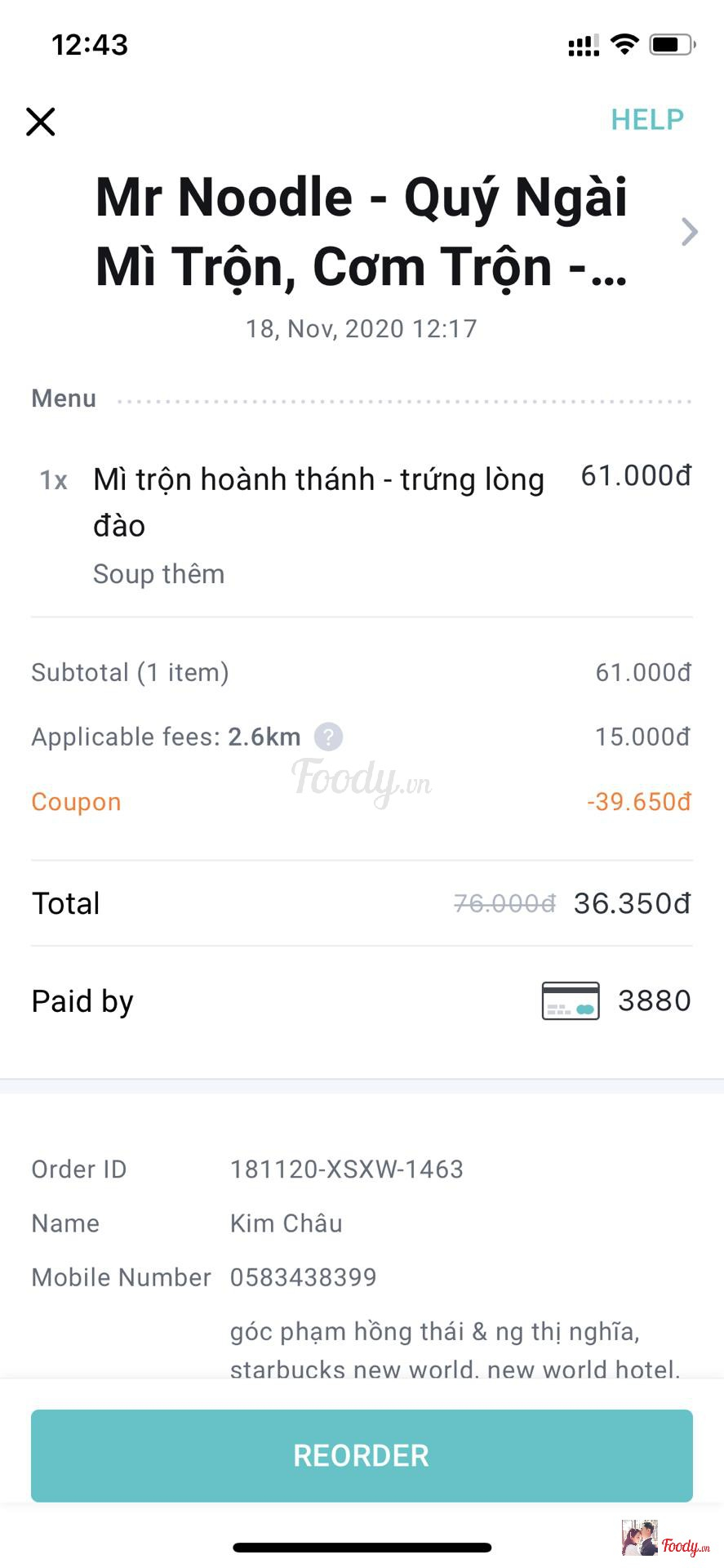
Task: Tap the Wi-Fi status icon
Action: point(624,44)
